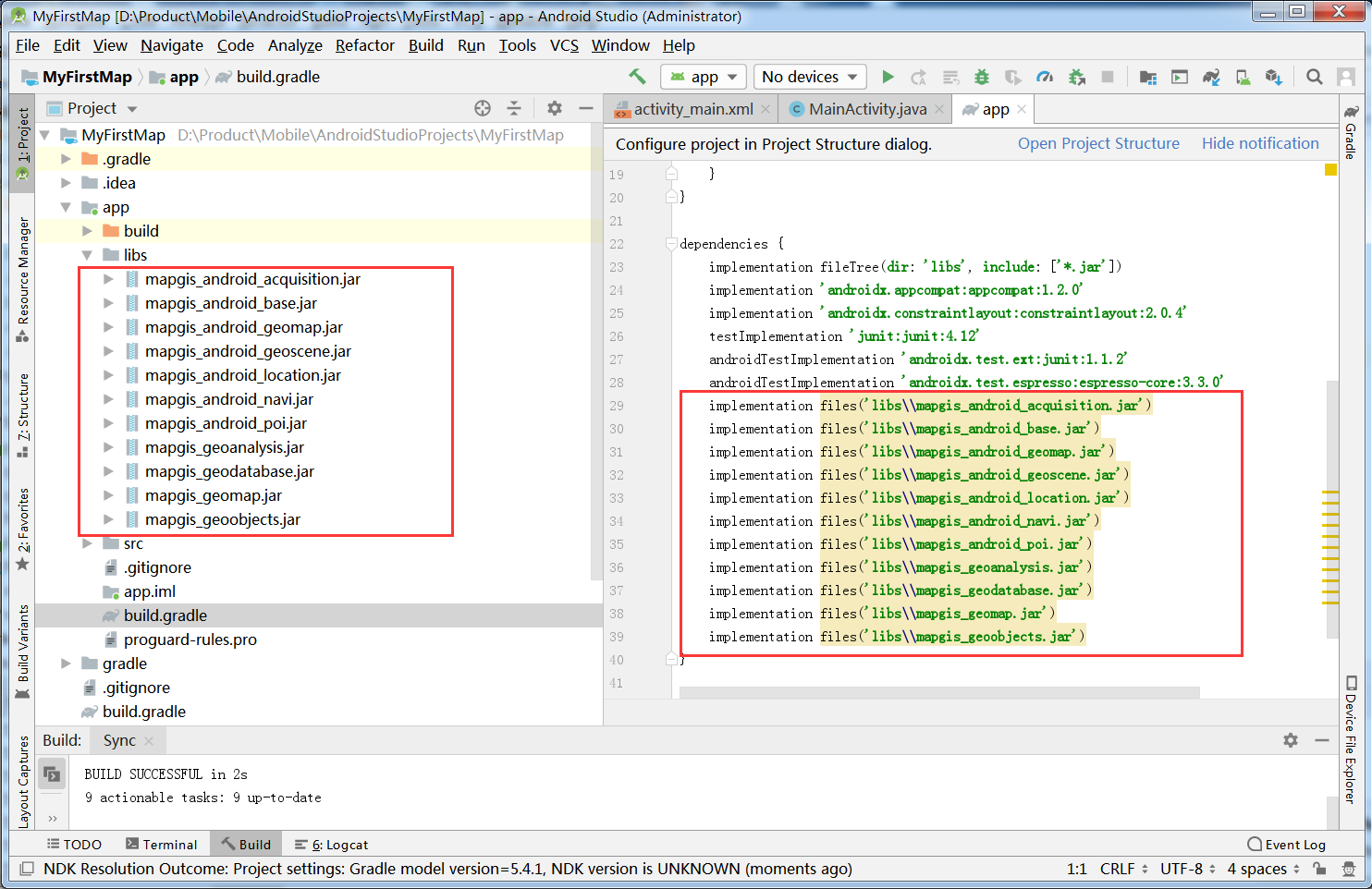Toggle the Build Variants tool window
The image size is (1372, 889).
22,652
